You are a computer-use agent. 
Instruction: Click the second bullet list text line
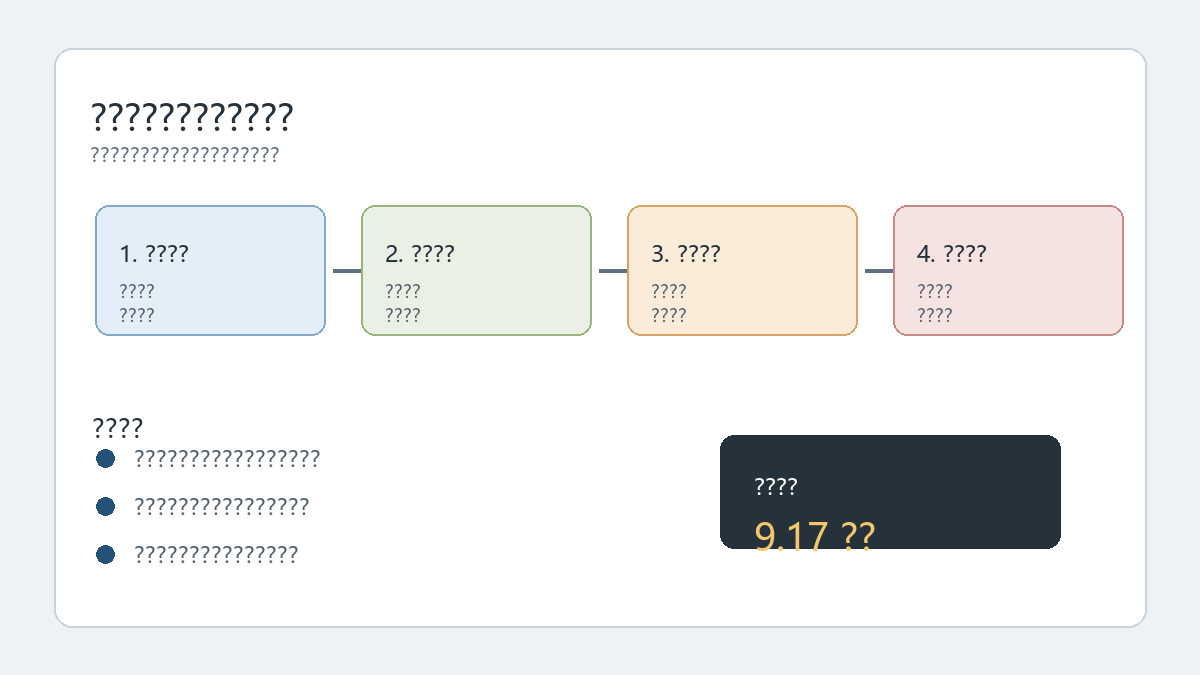[x=222, y=506]
